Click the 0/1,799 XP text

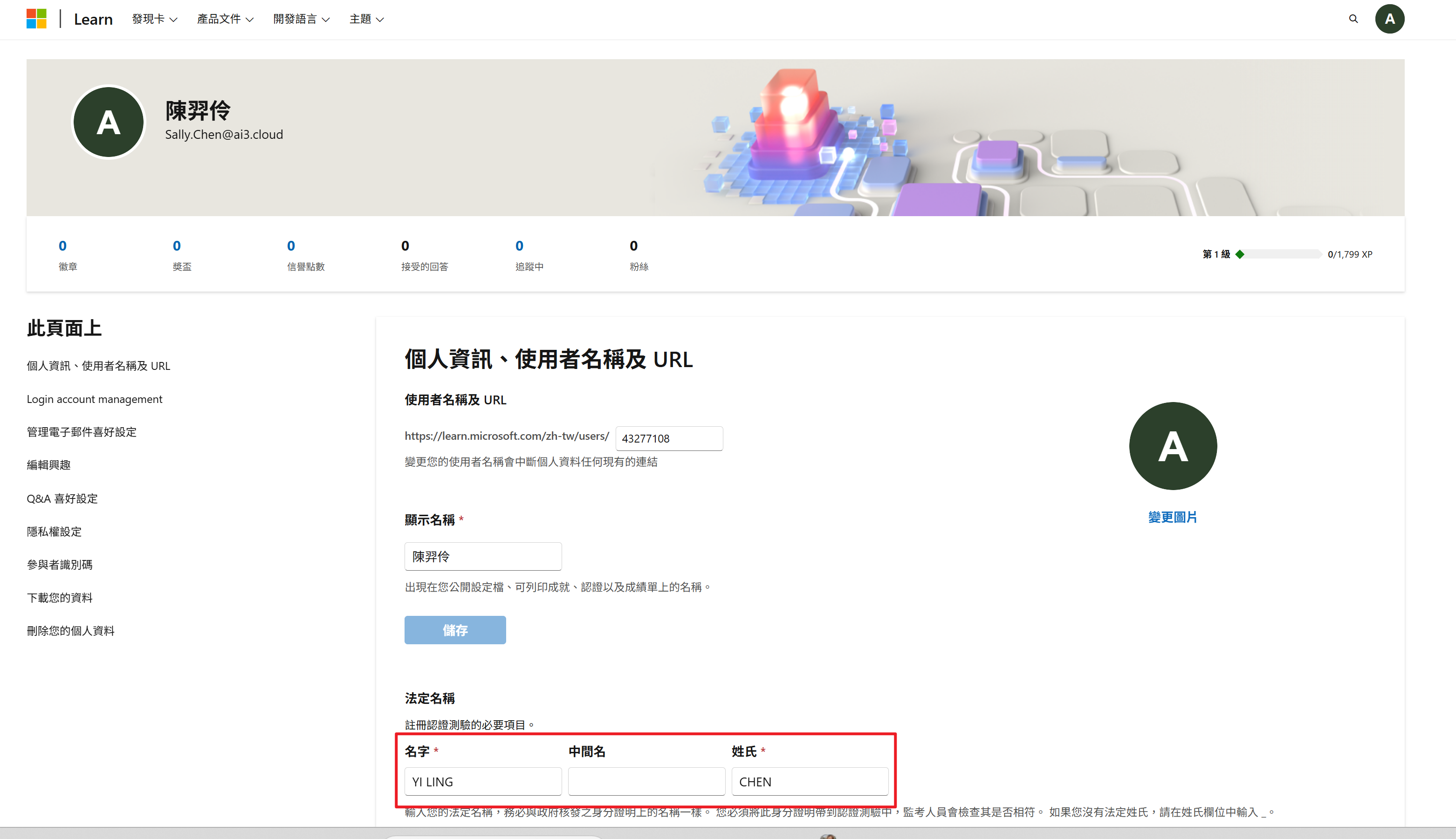click(1350, 254)
